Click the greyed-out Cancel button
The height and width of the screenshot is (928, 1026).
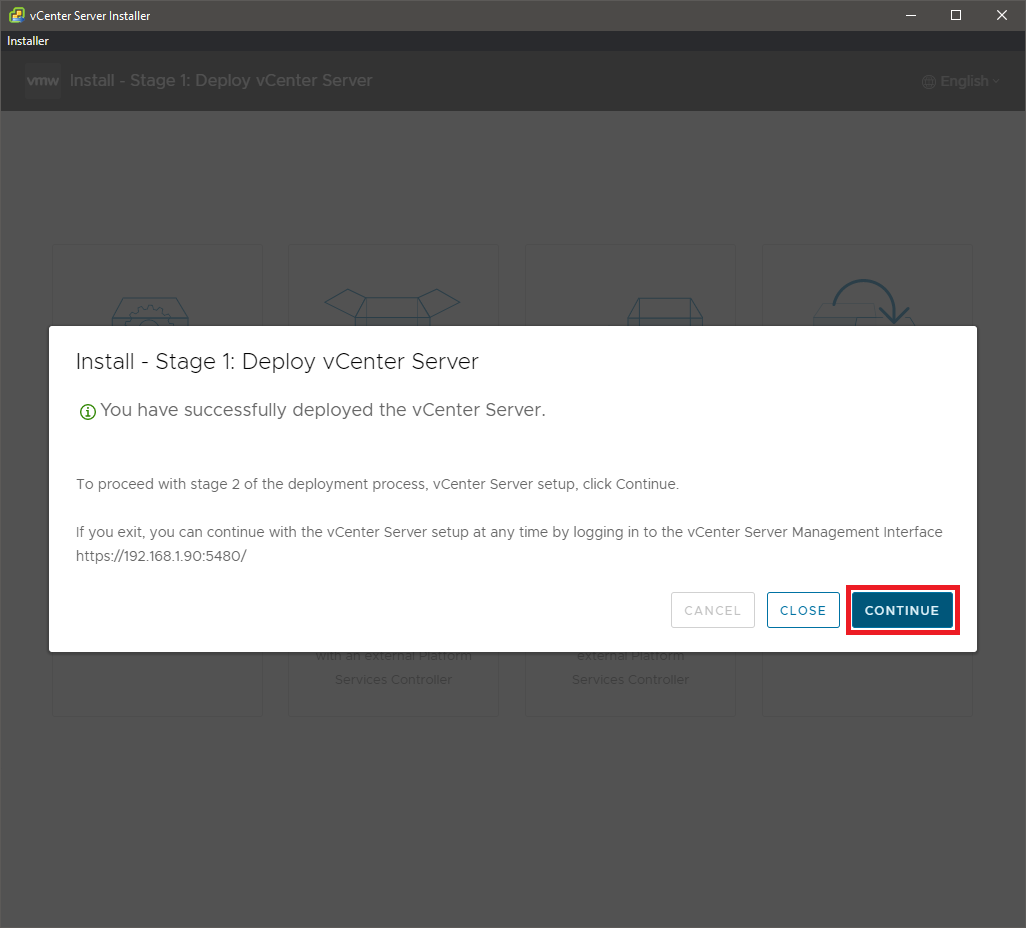click(712, 610)
